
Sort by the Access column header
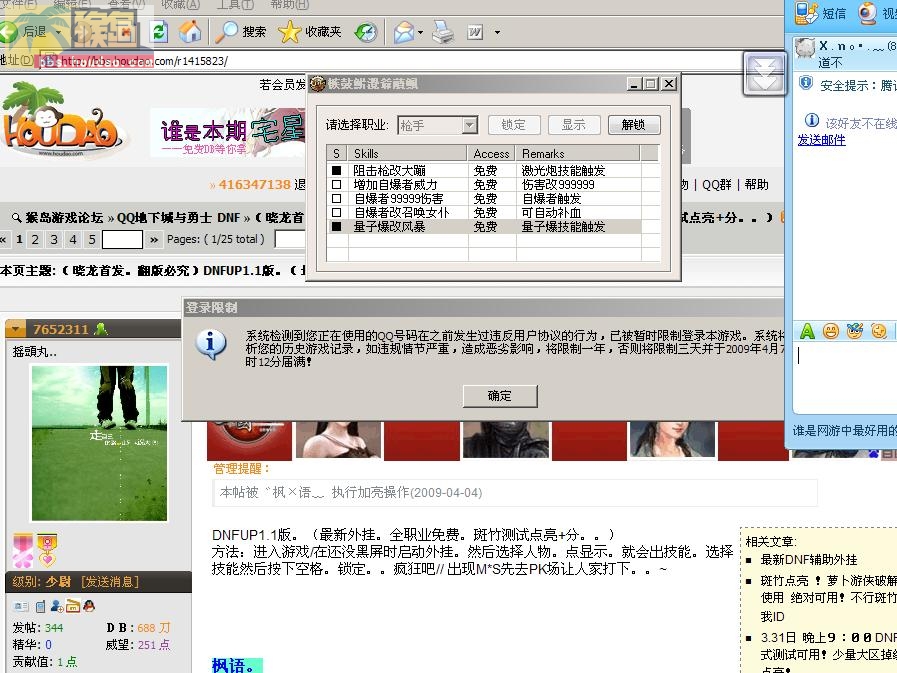click(491, 153)
